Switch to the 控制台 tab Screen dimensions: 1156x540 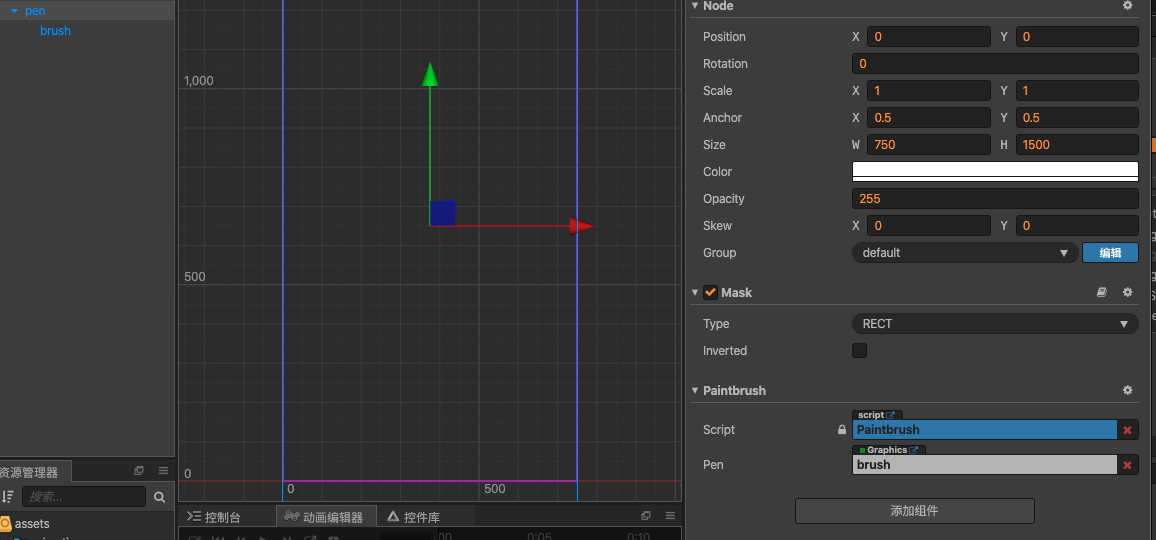pos(215,517)
